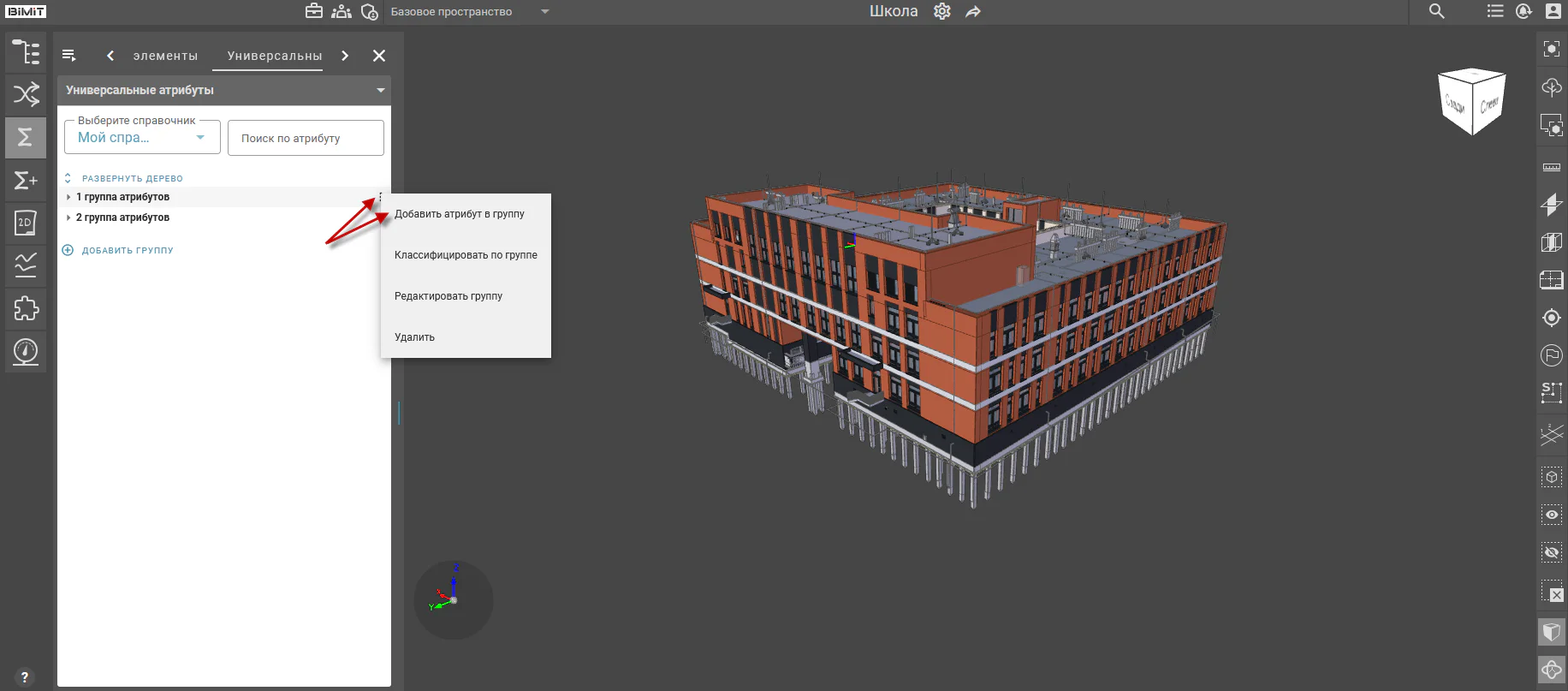Click the project settings gear next to Школа
Viewport: 1568px width, 691px height.
point(942,11)
